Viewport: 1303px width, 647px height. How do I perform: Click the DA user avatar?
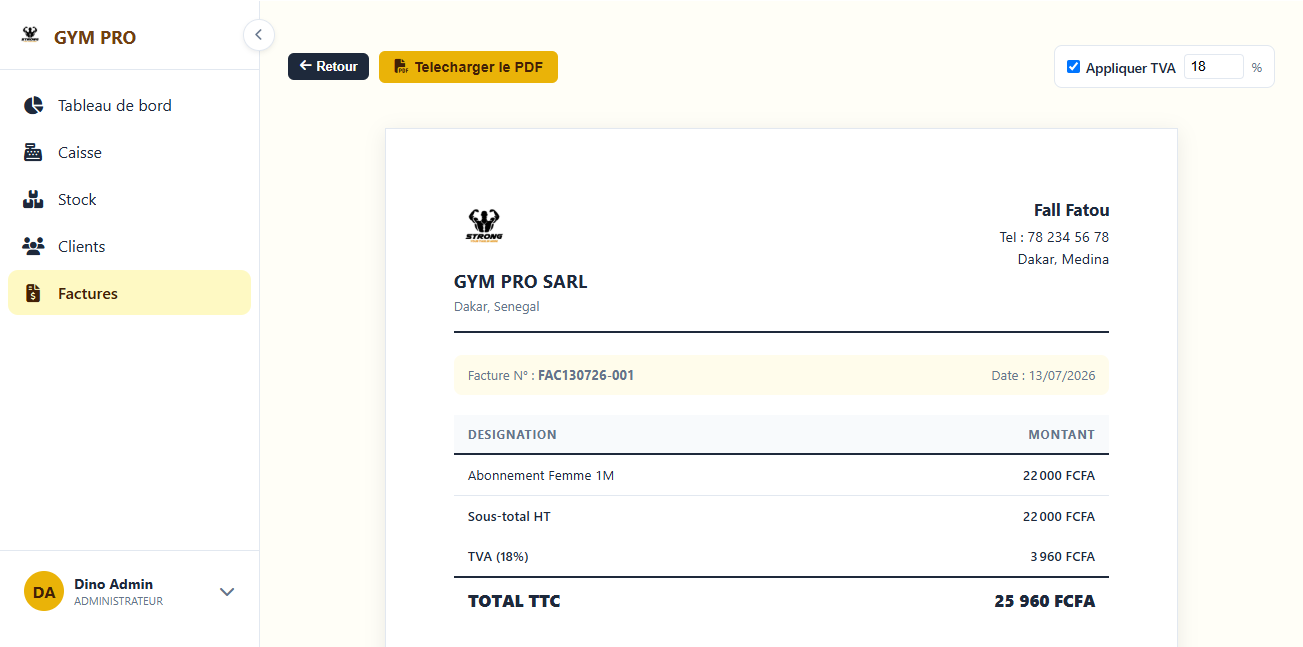coord(44,592)
